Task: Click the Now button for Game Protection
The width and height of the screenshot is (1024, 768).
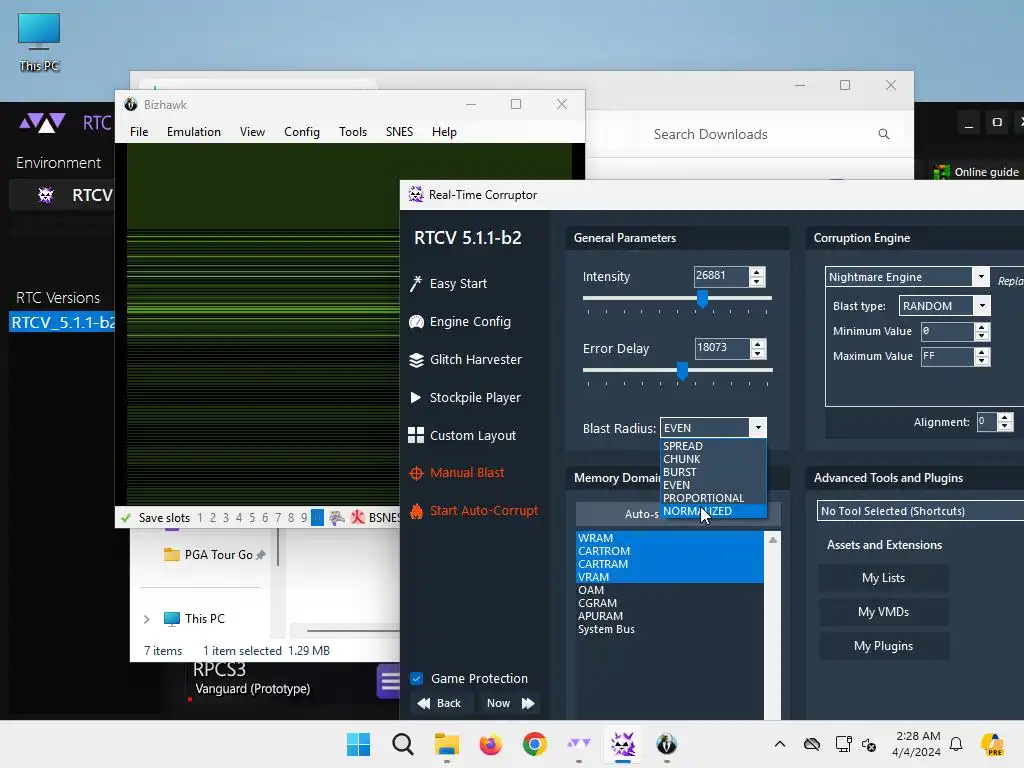Action: click(x=511, y=703)
